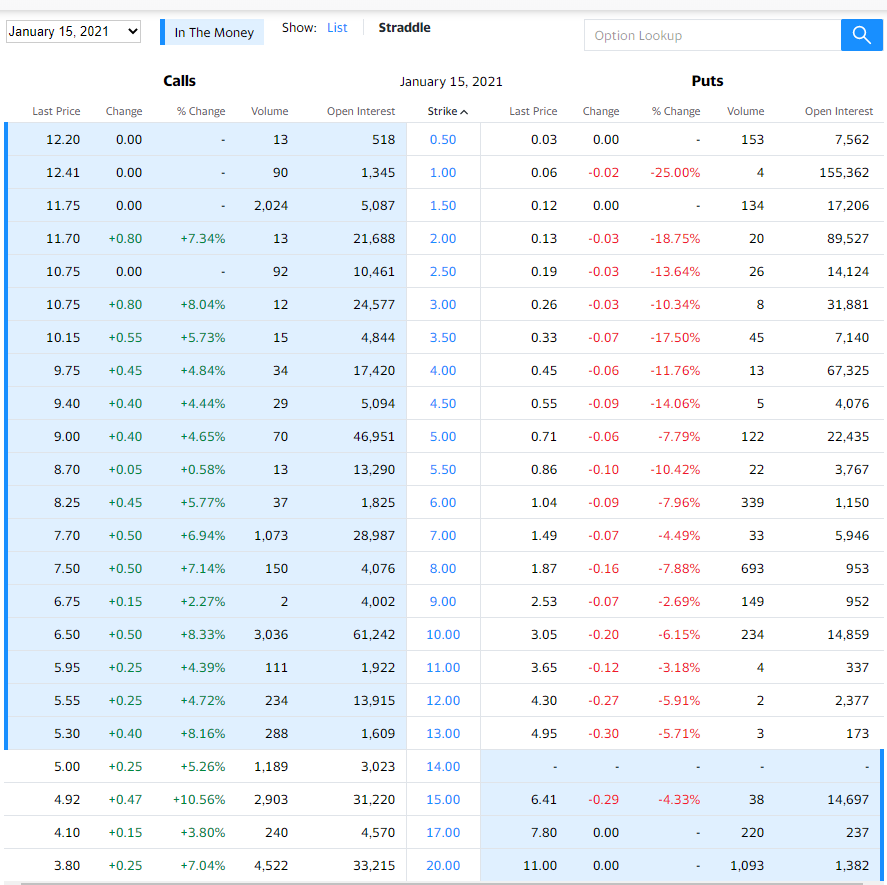Toggle the In The Money filter

[214, 32]
